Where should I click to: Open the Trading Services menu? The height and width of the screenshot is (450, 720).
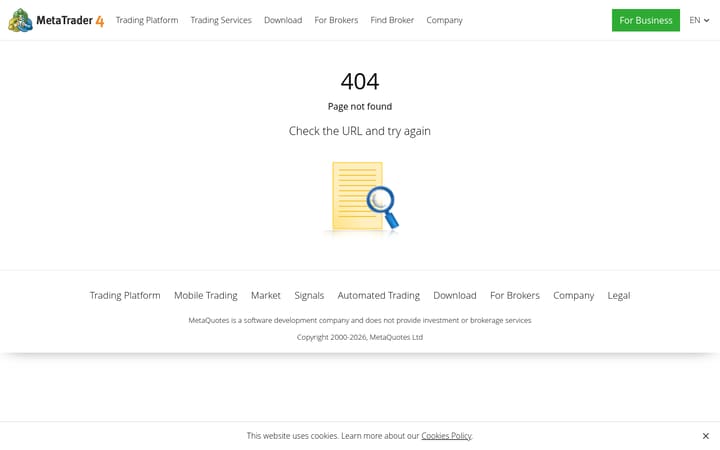[x=221, y=20]
